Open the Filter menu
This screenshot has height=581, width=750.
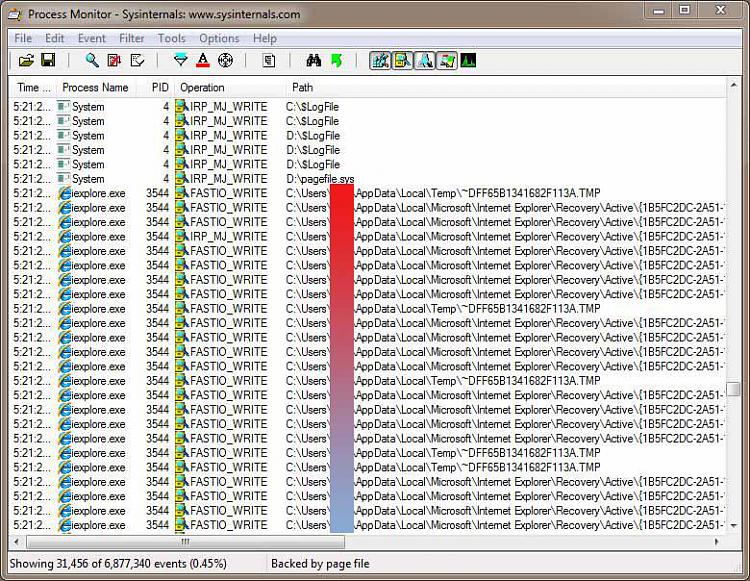coord(132,38)
